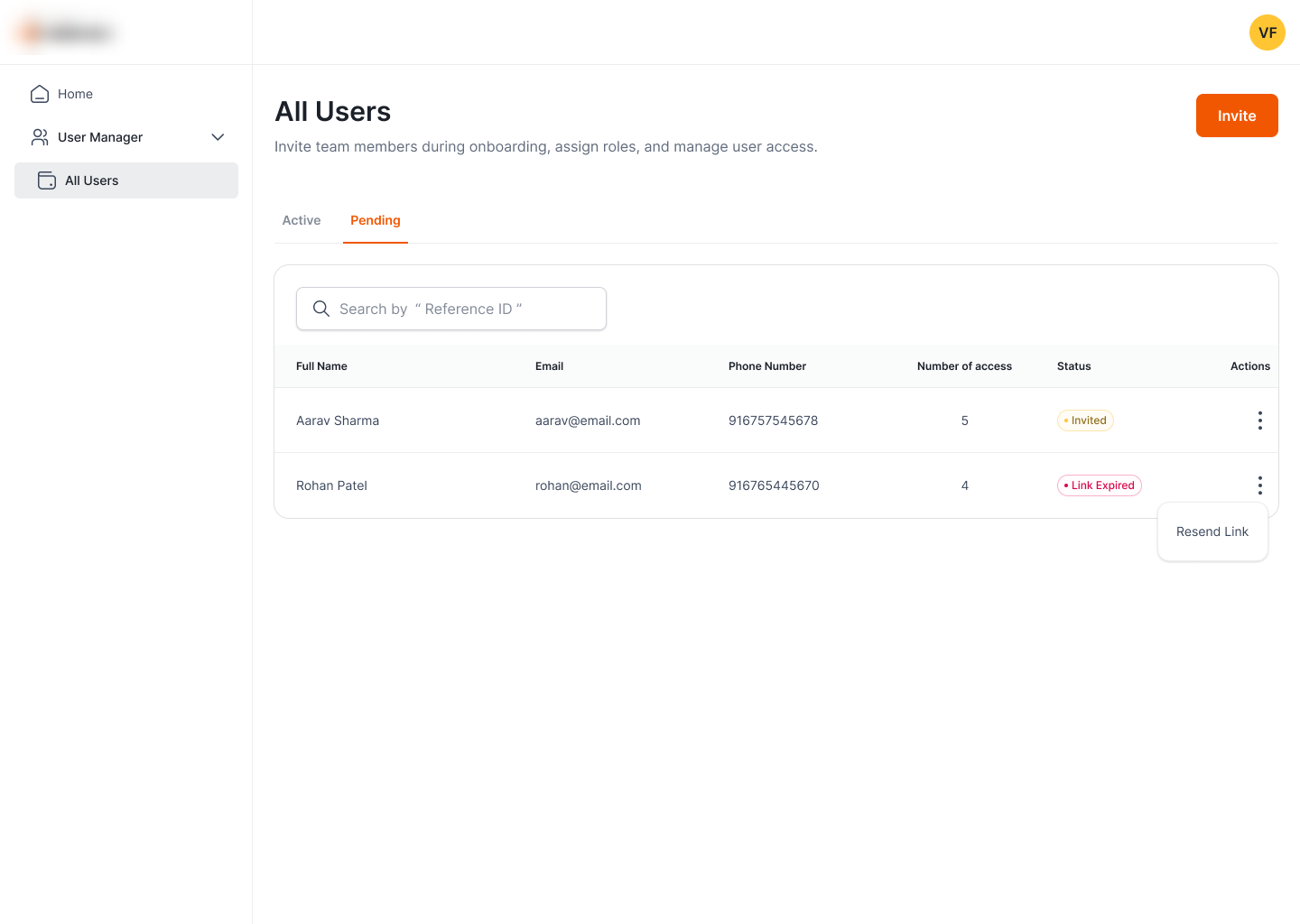Click email aarav@email.com

(x=588, y=420)
